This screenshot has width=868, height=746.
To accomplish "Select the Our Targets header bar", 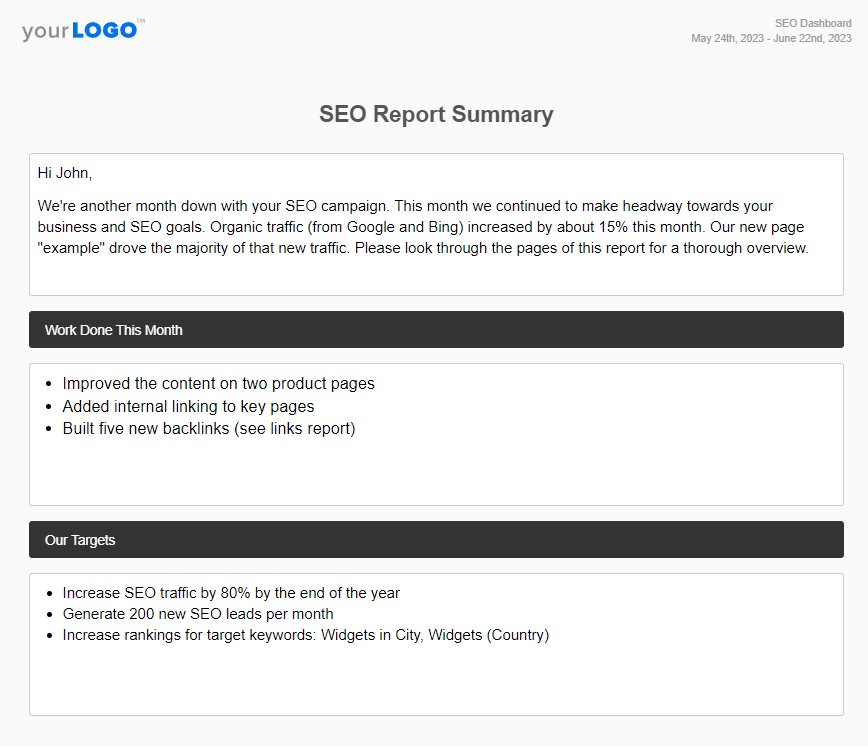I will click(x=436, y=540).
